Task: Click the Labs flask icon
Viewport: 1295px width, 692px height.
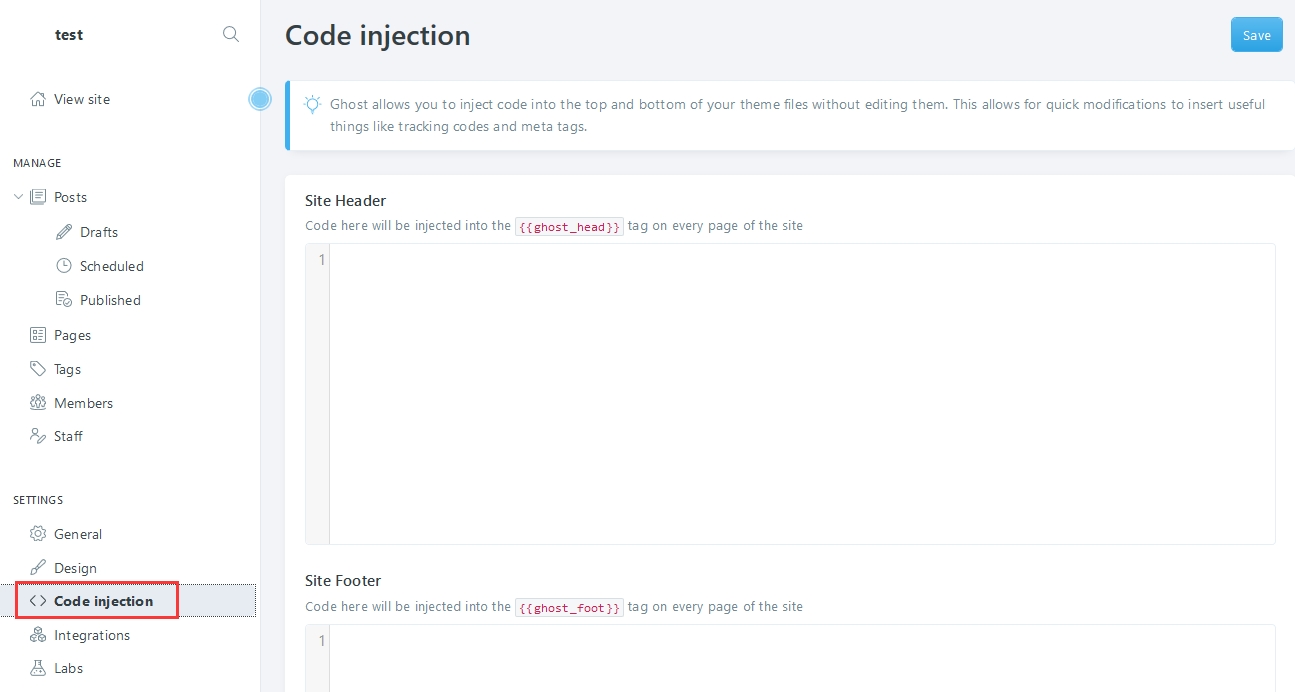Action: tap(38, 668)
